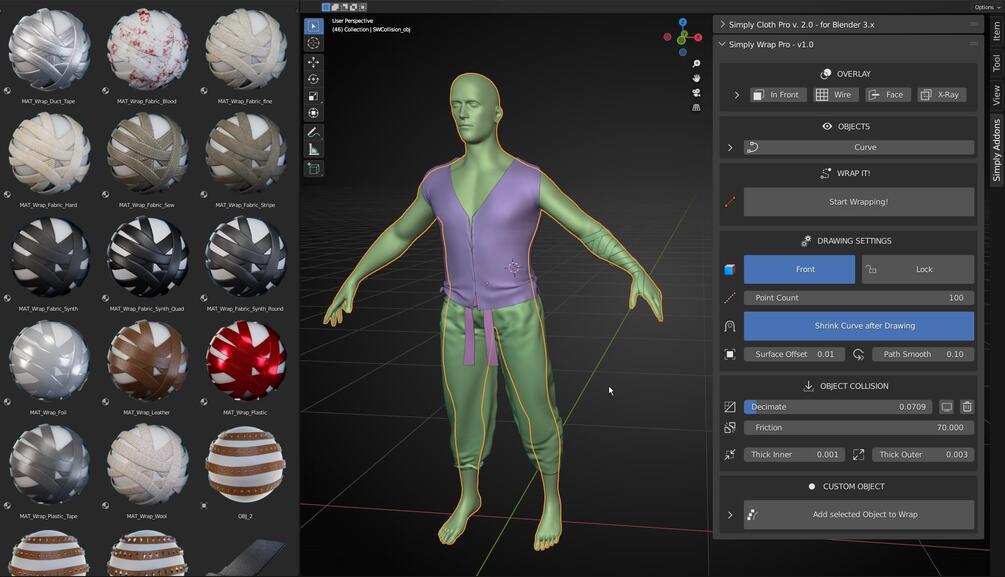Click the Surface Offset field
This screenshot has height=577, width=1005.
795,354
